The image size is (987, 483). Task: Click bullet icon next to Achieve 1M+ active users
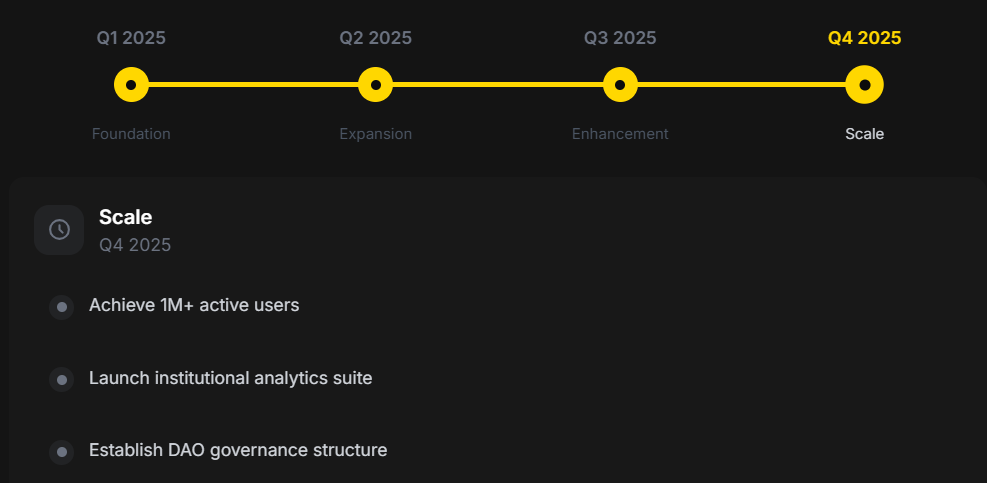(62, 307)
